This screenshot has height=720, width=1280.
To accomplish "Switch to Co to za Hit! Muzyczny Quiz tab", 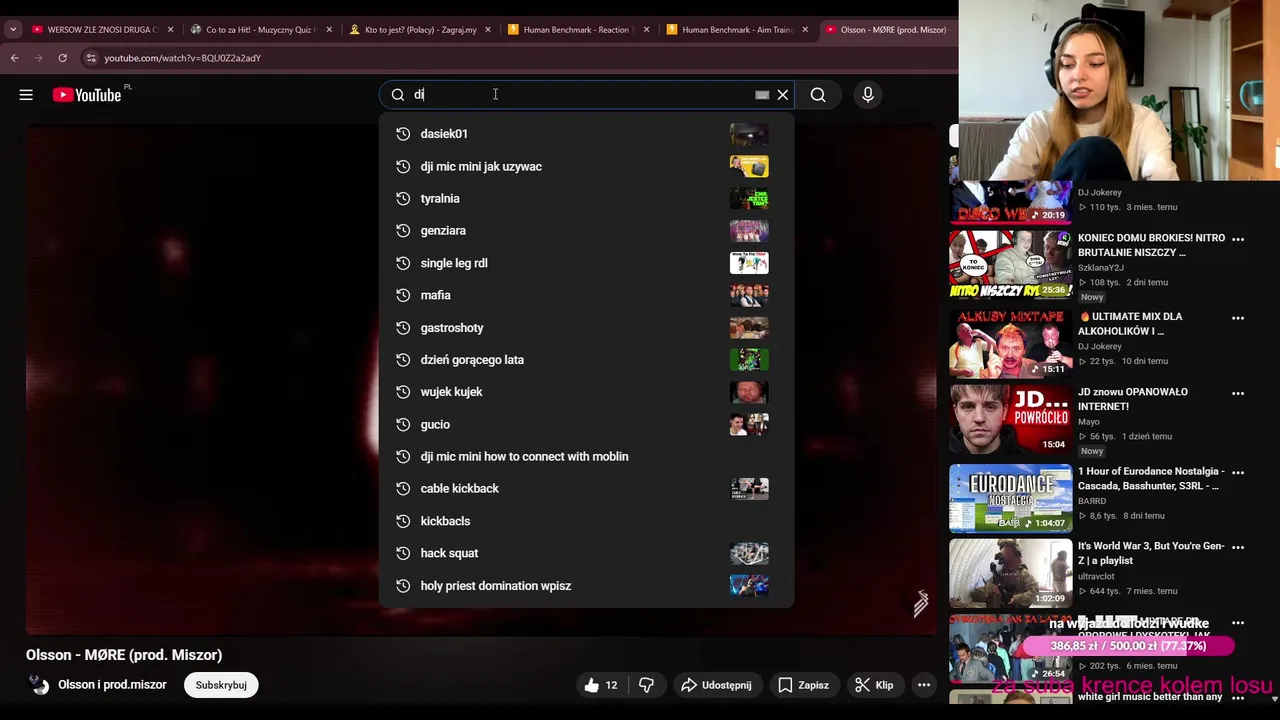I will [260, 29].
